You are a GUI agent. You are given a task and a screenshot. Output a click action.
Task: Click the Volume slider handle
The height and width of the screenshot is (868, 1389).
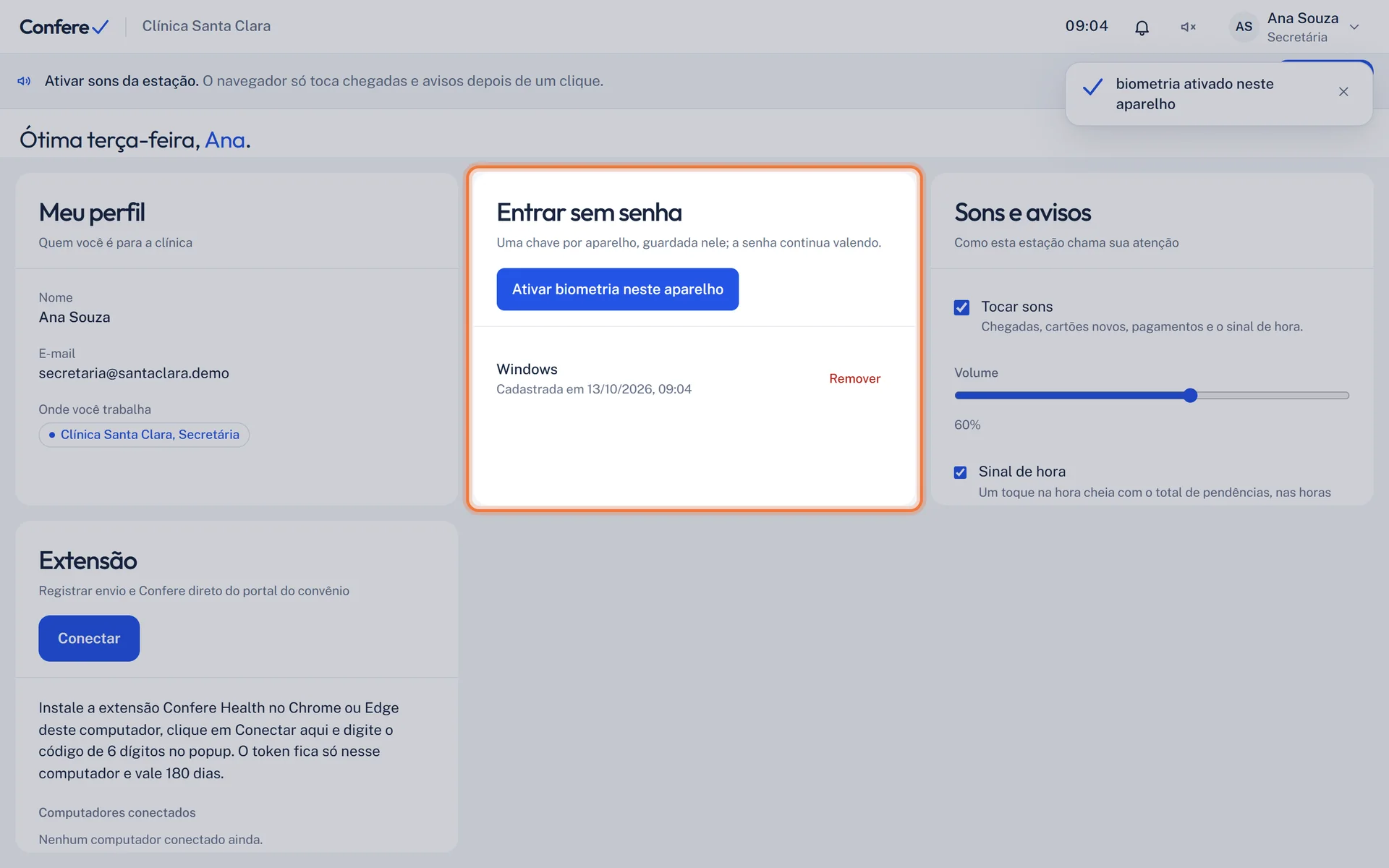point(1190,396)
